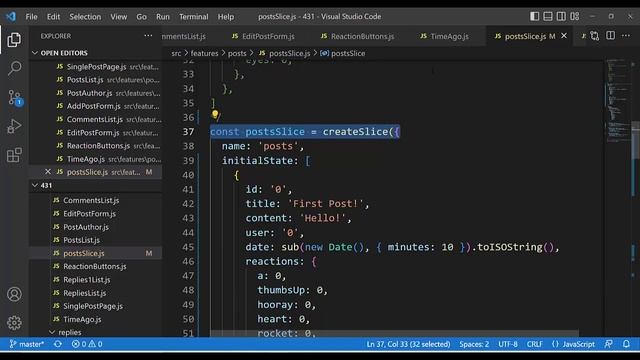Open the Selection menu

point(85,17)
